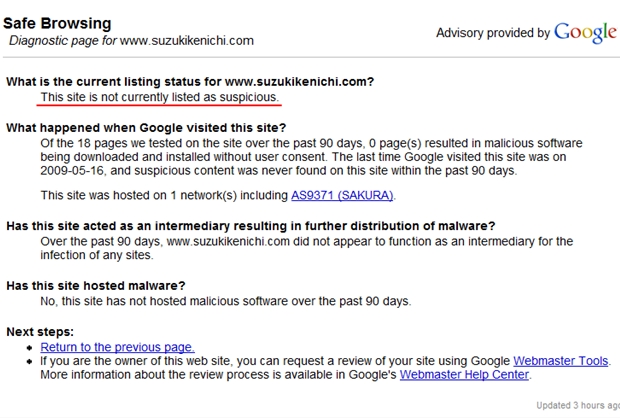The width and height of the screenshot is (620, 418).
Task: Open the Webmaster Tools link
Action: pos(561,361)
